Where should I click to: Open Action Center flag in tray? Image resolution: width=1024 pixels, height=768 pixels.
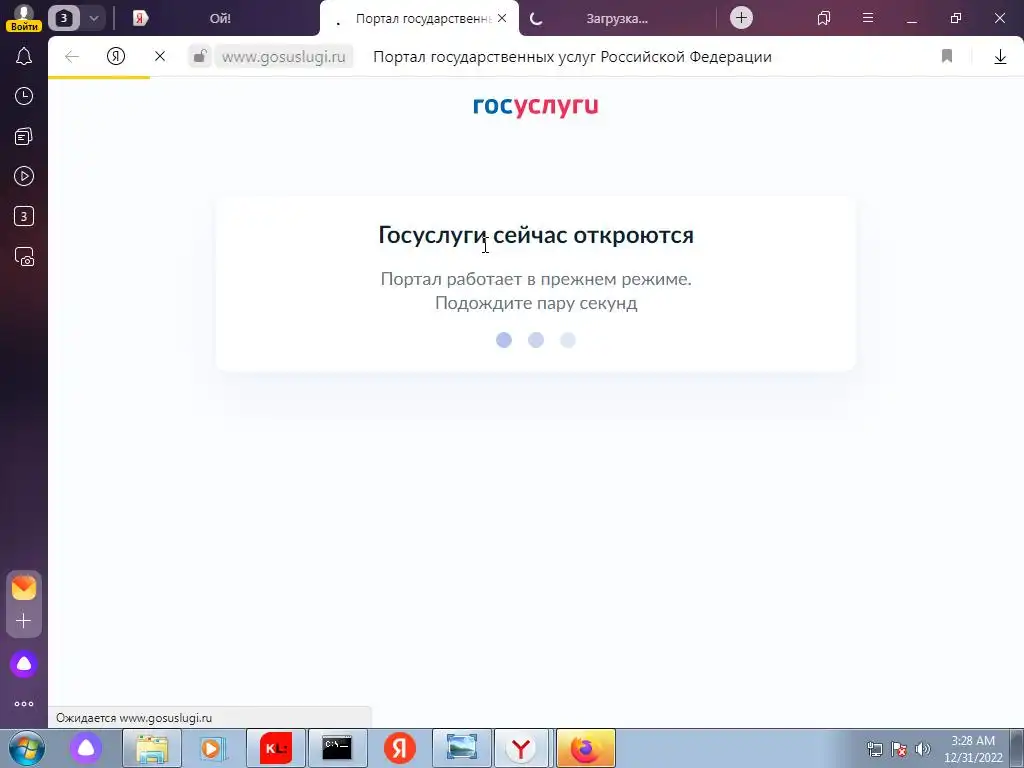pos(899,749)
